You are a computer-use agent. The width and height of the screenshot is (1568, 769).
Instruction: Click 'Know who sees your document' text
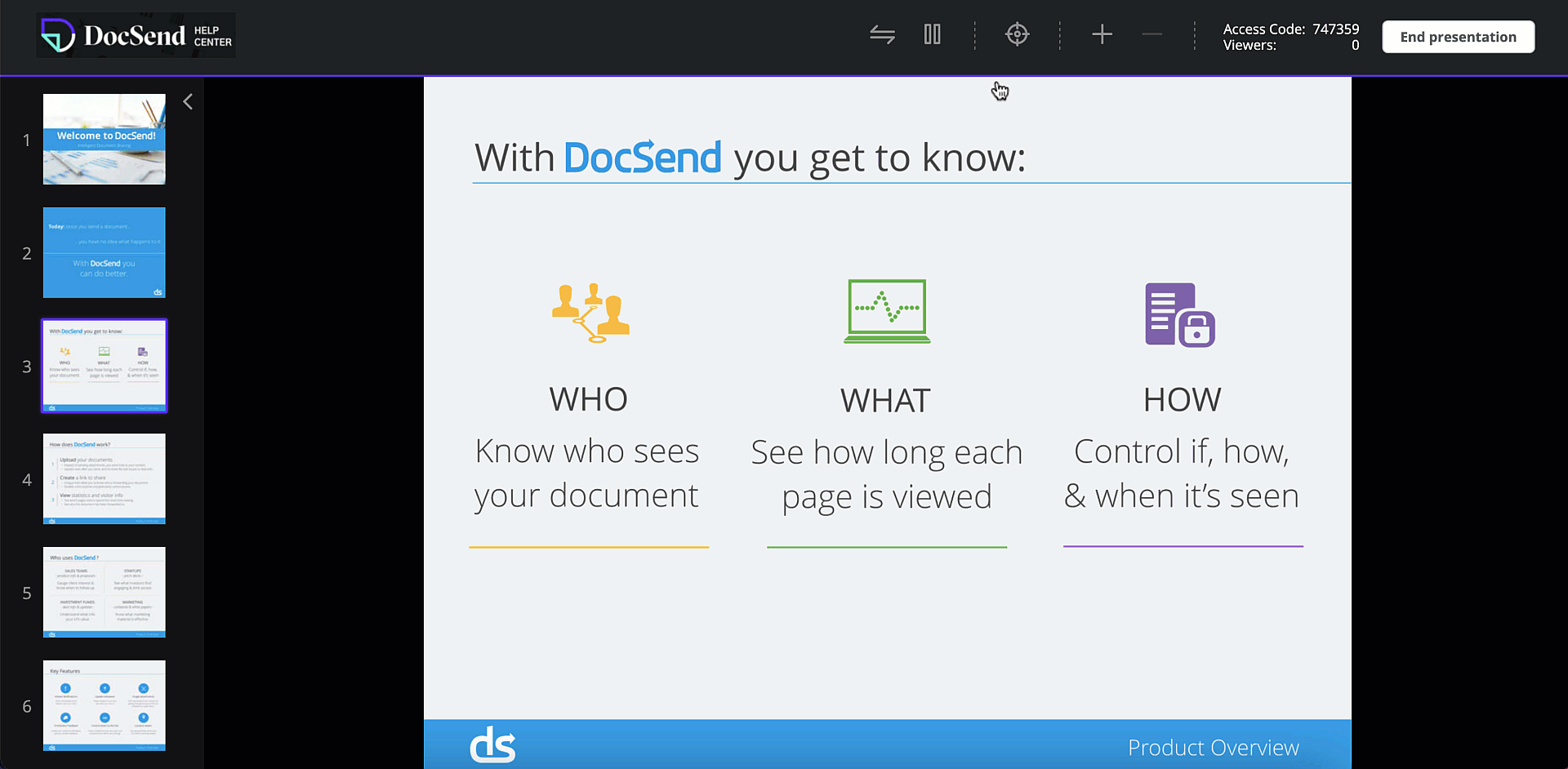587,473
